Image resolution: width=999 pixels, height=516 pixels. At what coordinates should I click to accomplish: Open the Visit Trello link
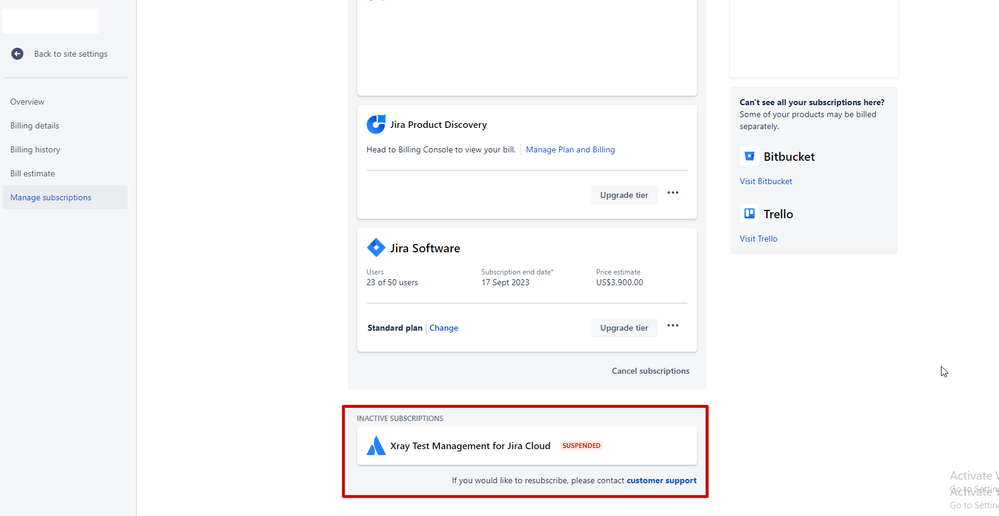(758, 238)
